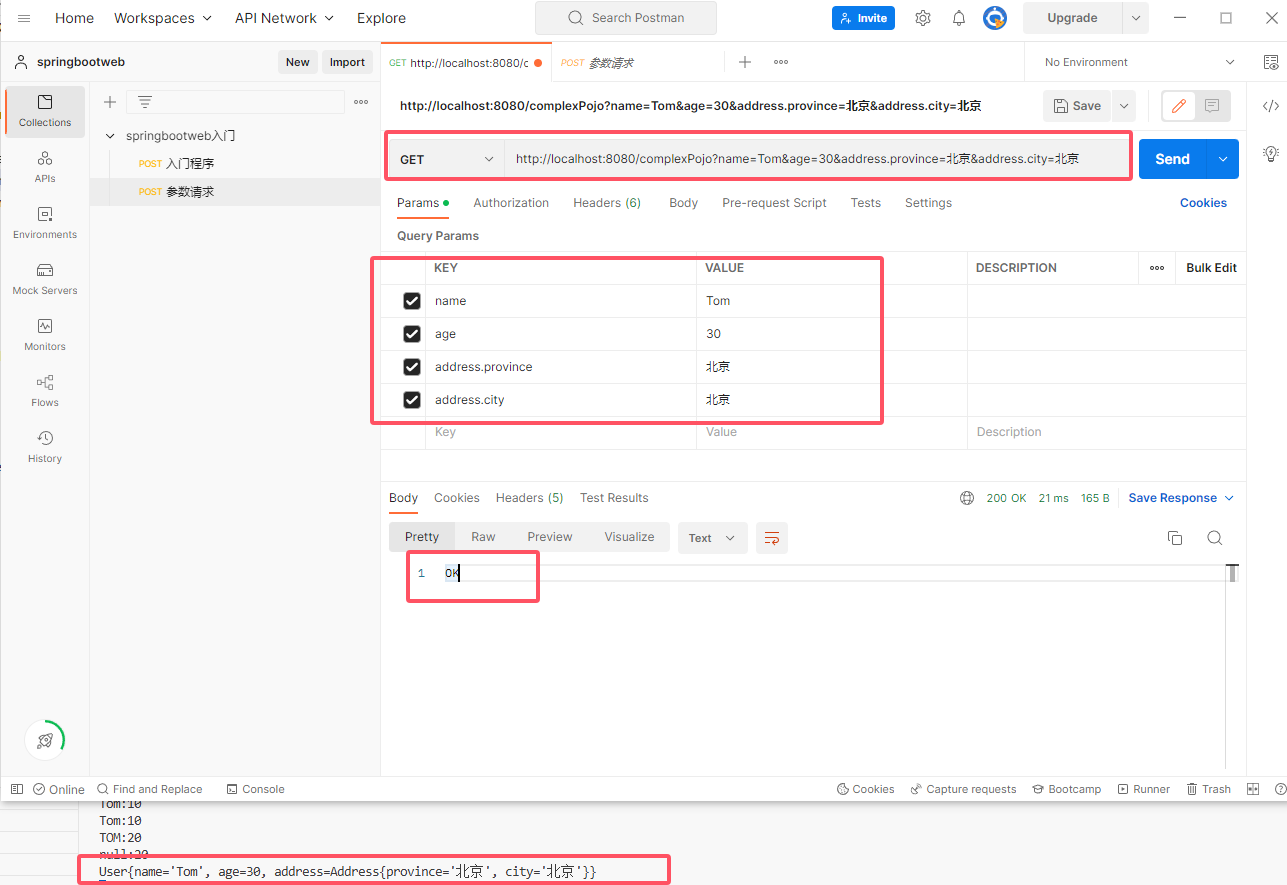Click the Search Postman field
1287x885 pixels.
626,18
